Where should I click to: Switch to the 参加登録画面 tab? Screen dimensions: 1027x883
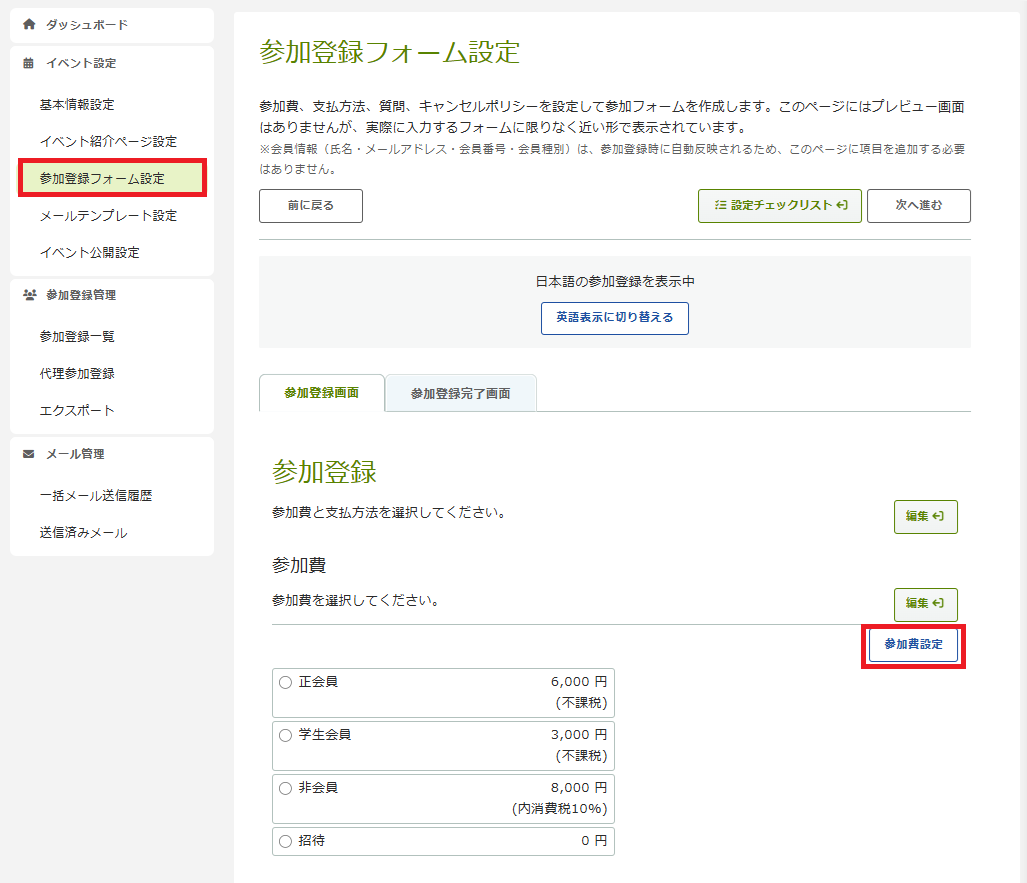coord(321,393)
